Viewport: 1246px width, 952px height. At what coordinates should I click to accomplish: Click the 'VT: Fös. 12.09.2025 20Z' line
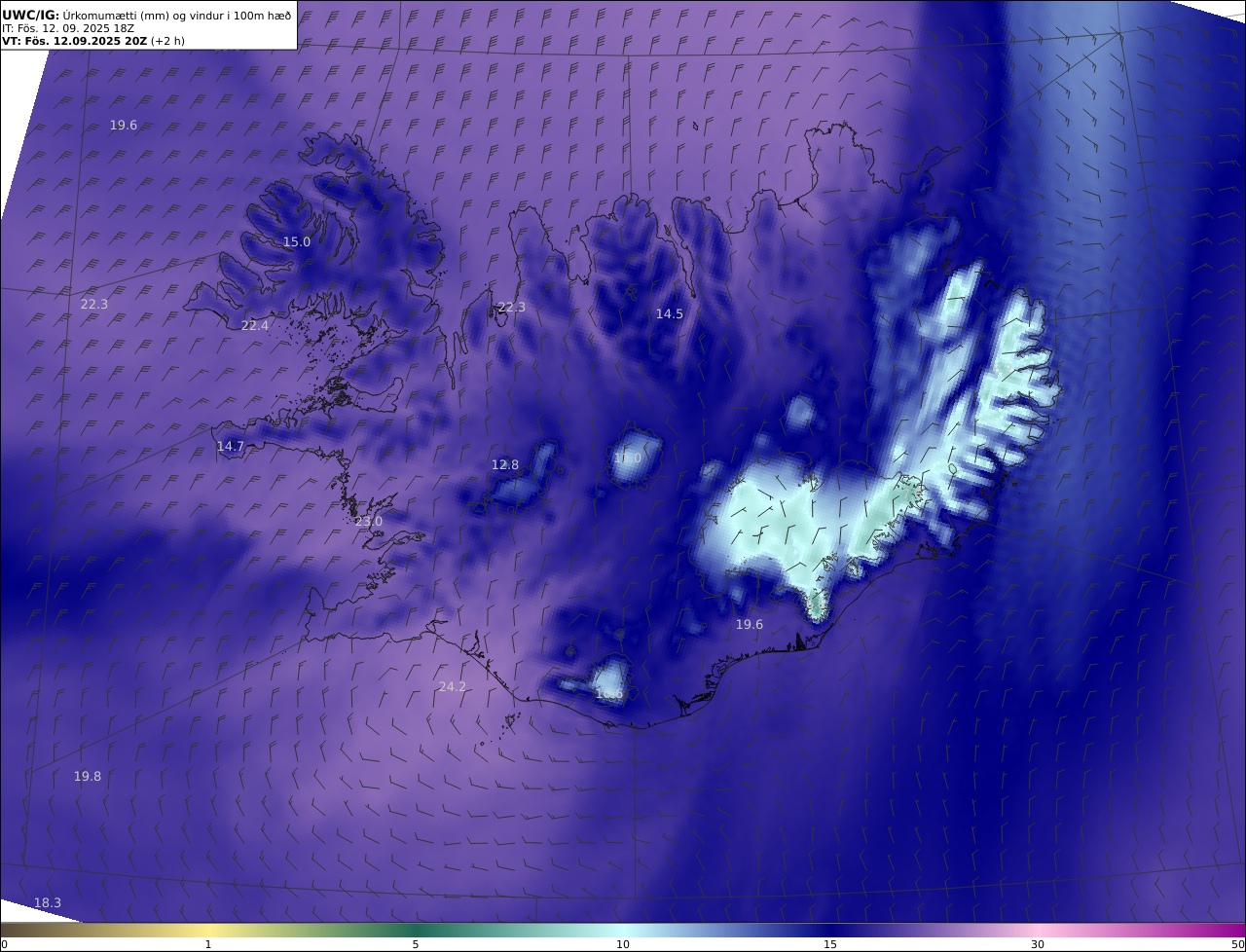pyautogui.click(x=75, y=41)
